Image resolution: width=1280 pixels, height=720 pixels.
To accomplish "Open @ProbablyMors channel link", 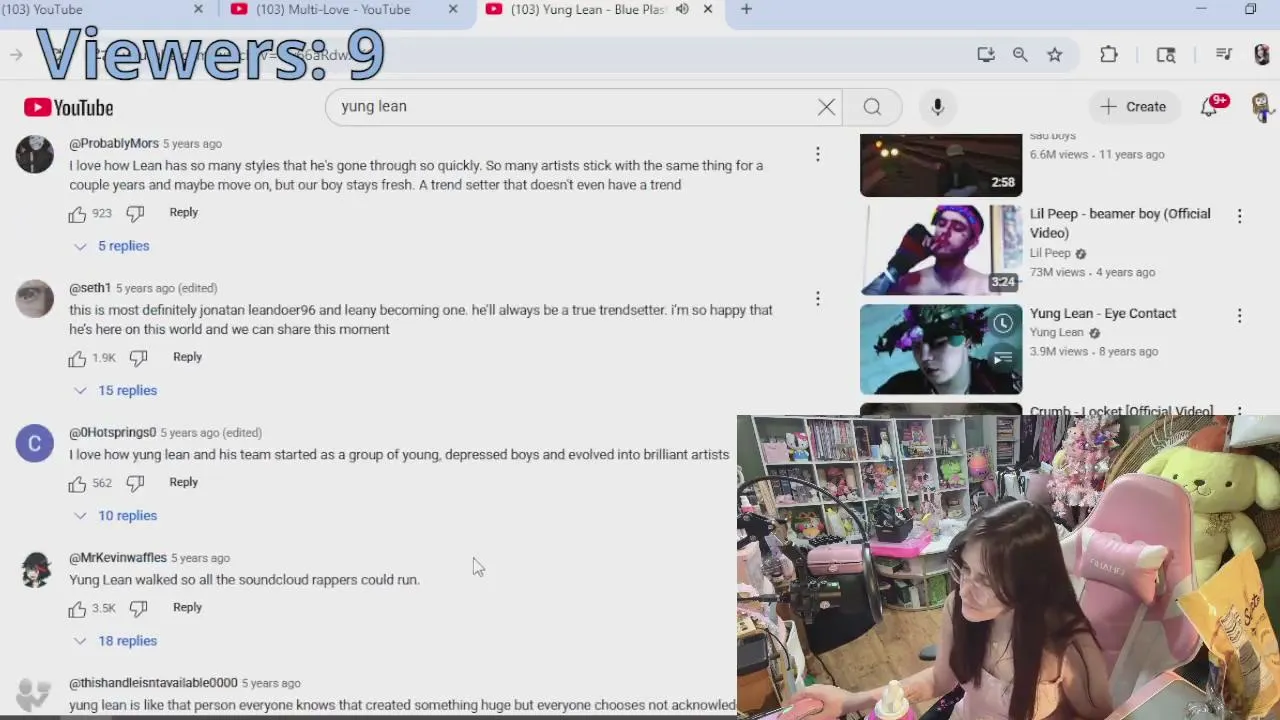I will pyautogui.click(x=114, y=144).
